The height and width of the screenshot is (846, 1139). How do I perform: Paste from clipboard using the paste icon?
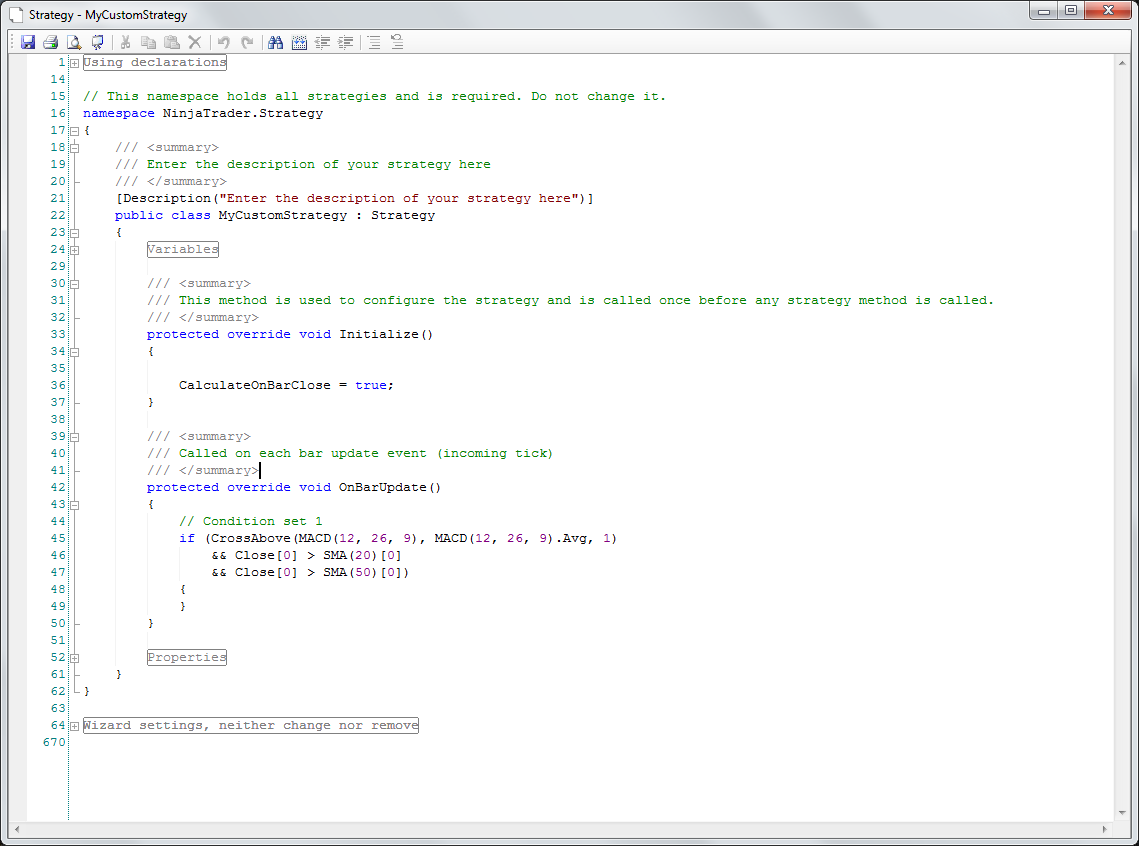click(171, 42)
